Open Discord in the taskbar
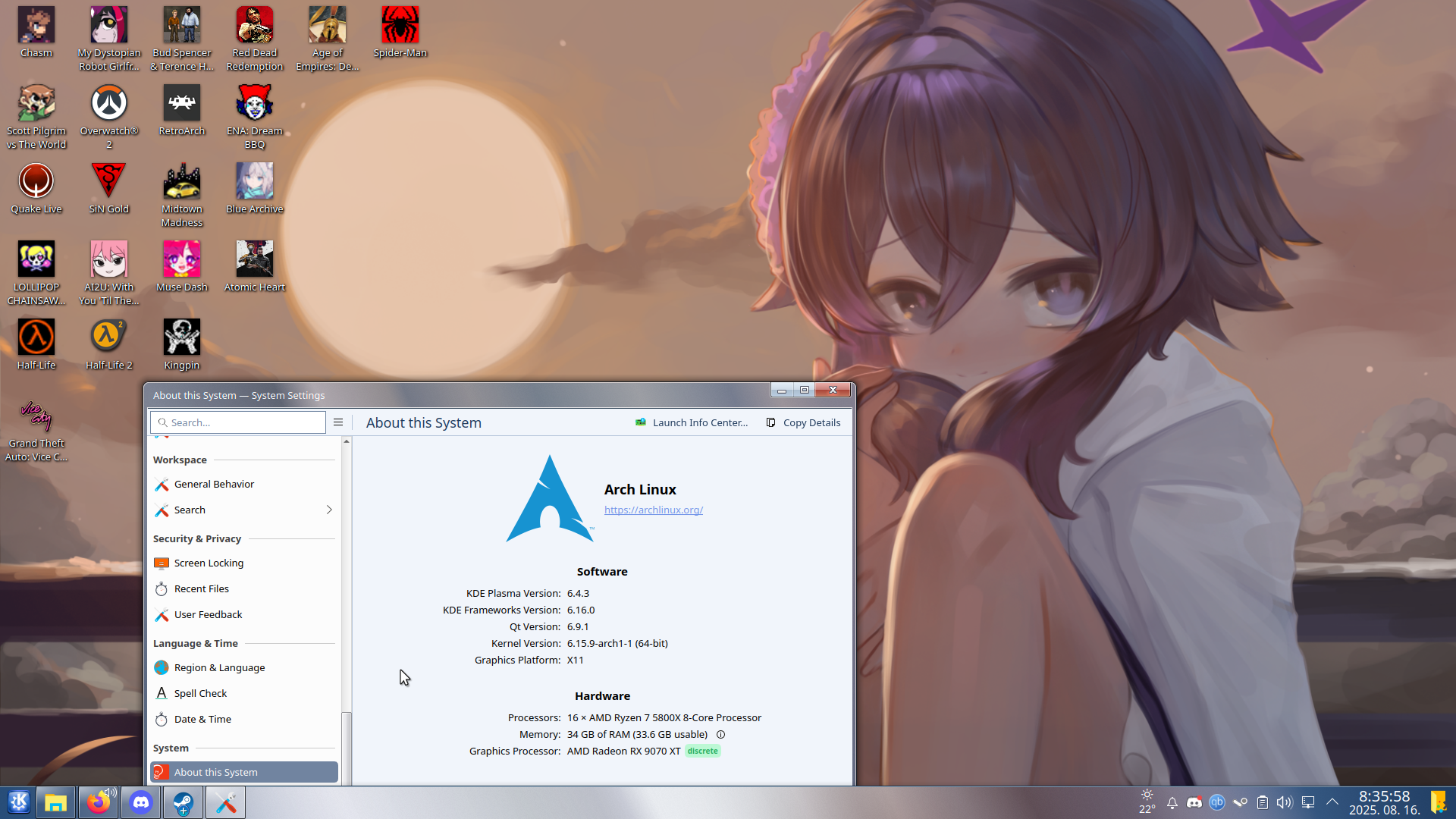1456x819 pixels. (x=141, y=802)
